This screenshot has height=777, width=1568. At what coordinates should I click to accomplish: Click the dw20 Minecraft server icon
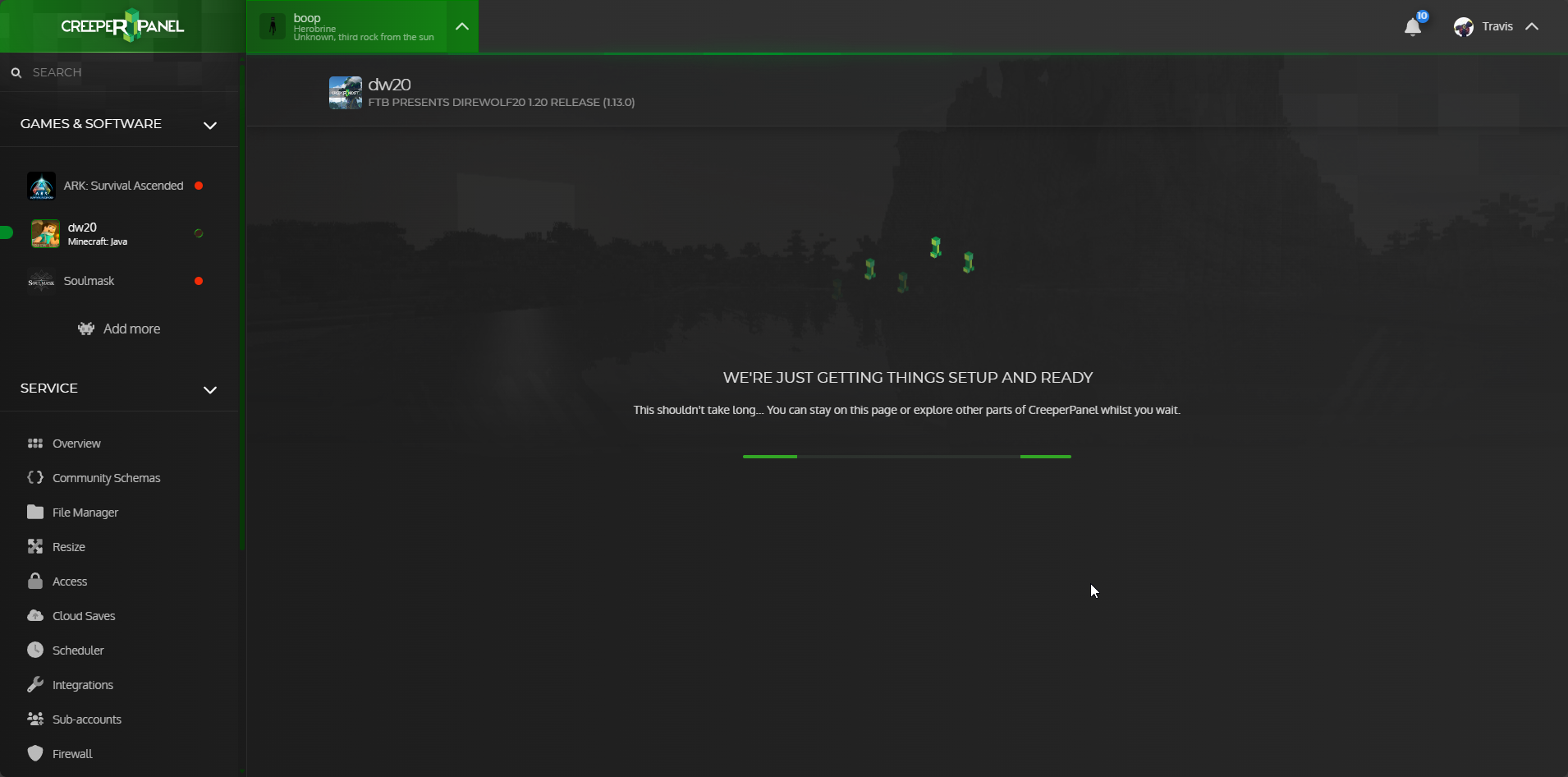coord(45,234)
